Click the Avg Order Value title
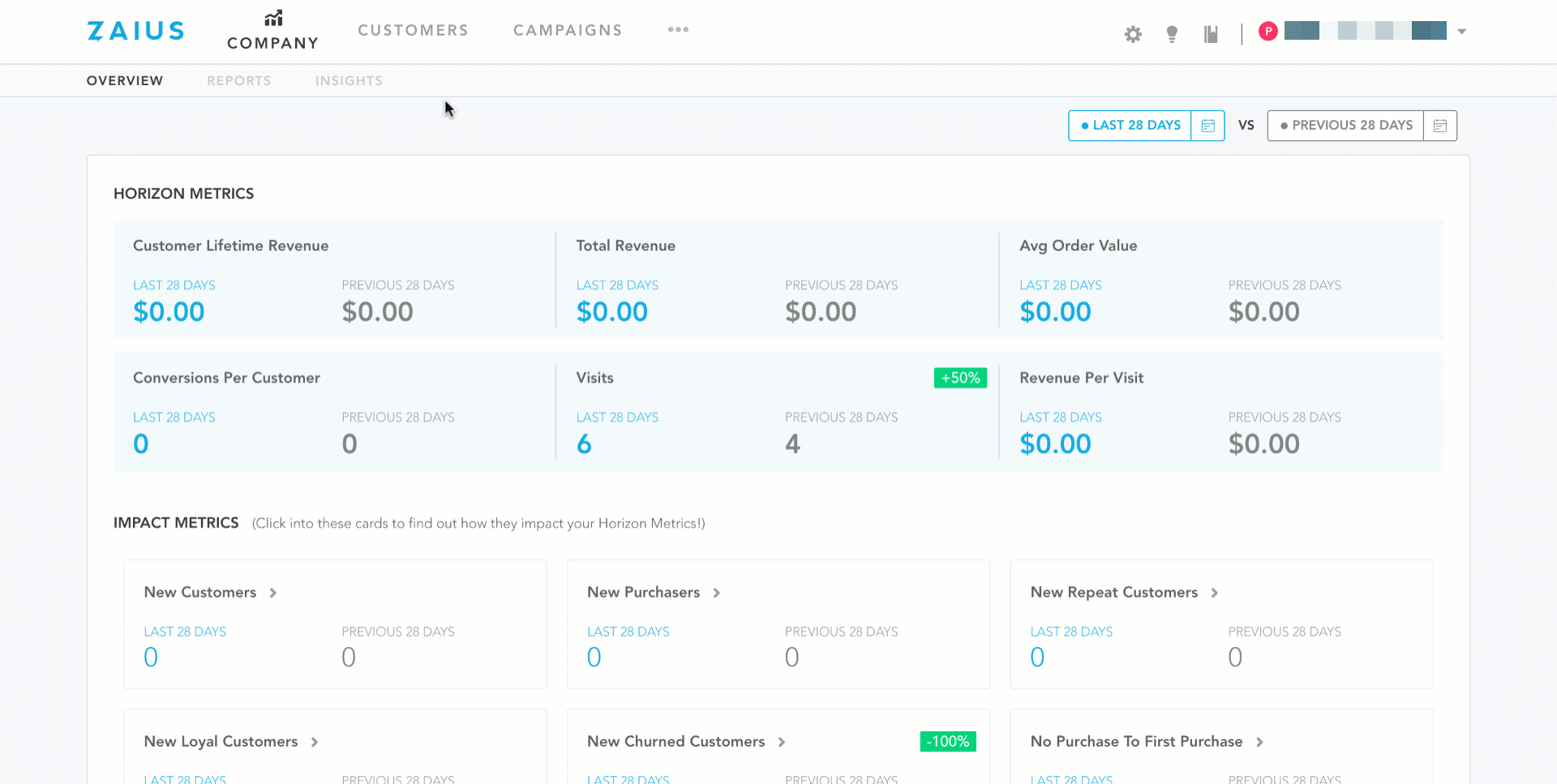This screenshot has width=1557, height=784. [x=1079, y=246]
